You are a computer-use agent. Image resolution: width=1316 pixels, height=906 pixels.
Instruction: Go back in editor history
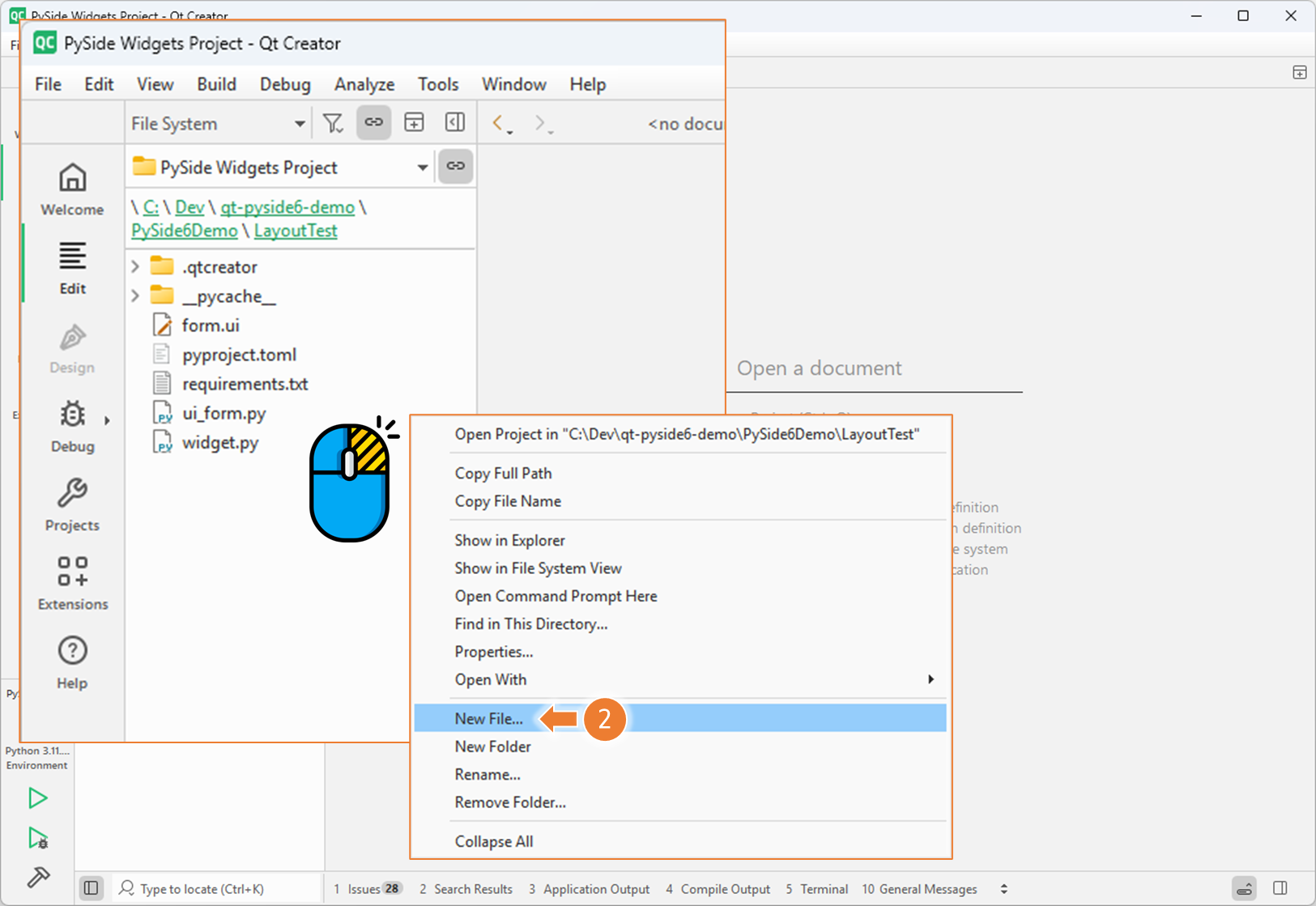click(x=498, y=123)
